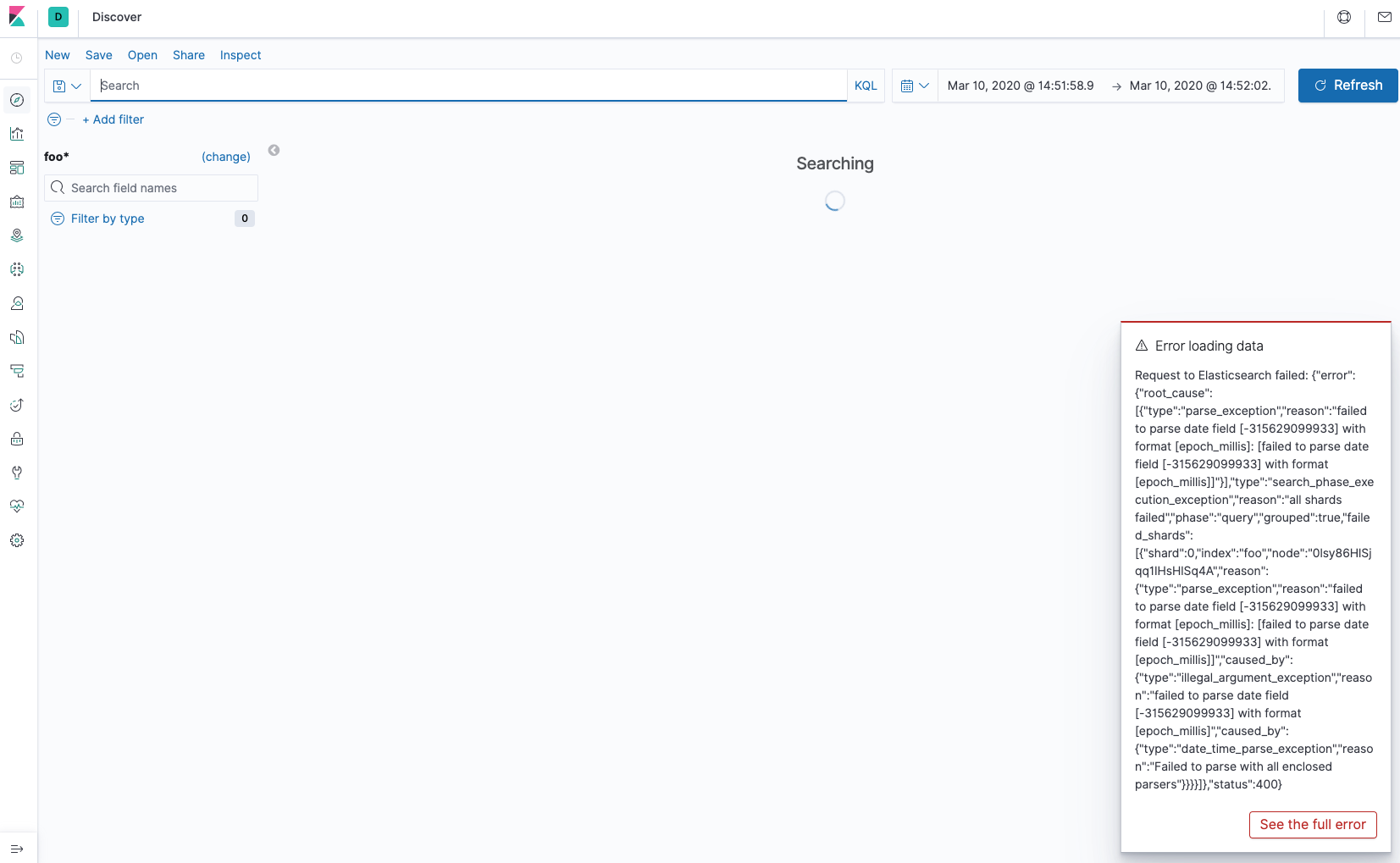Open the Share menu item
Image resolution: width=1400 pixels, height=863 pixels.
188,55
